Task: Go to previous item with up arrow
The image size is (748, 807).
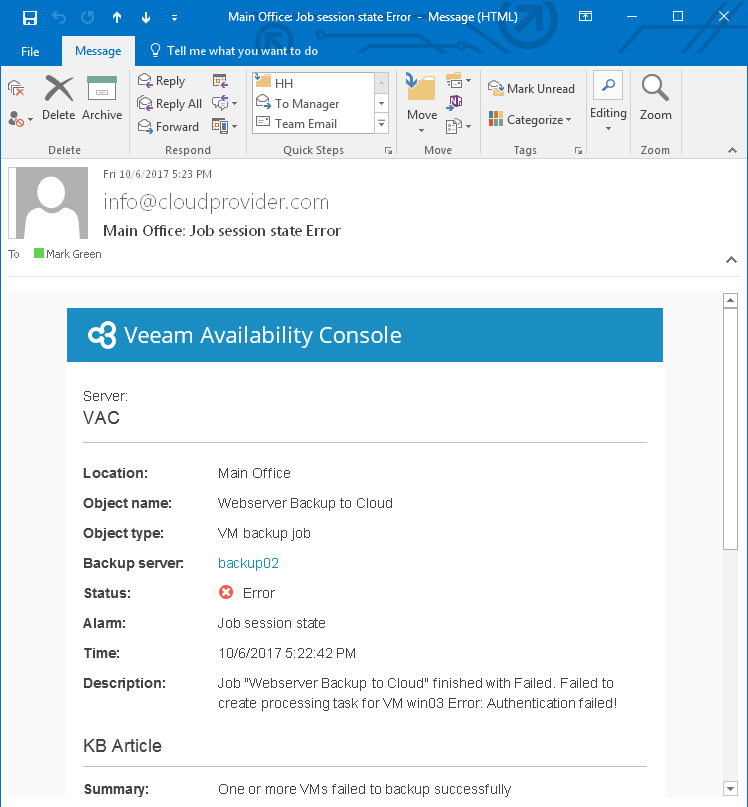Action: point(117,17)
